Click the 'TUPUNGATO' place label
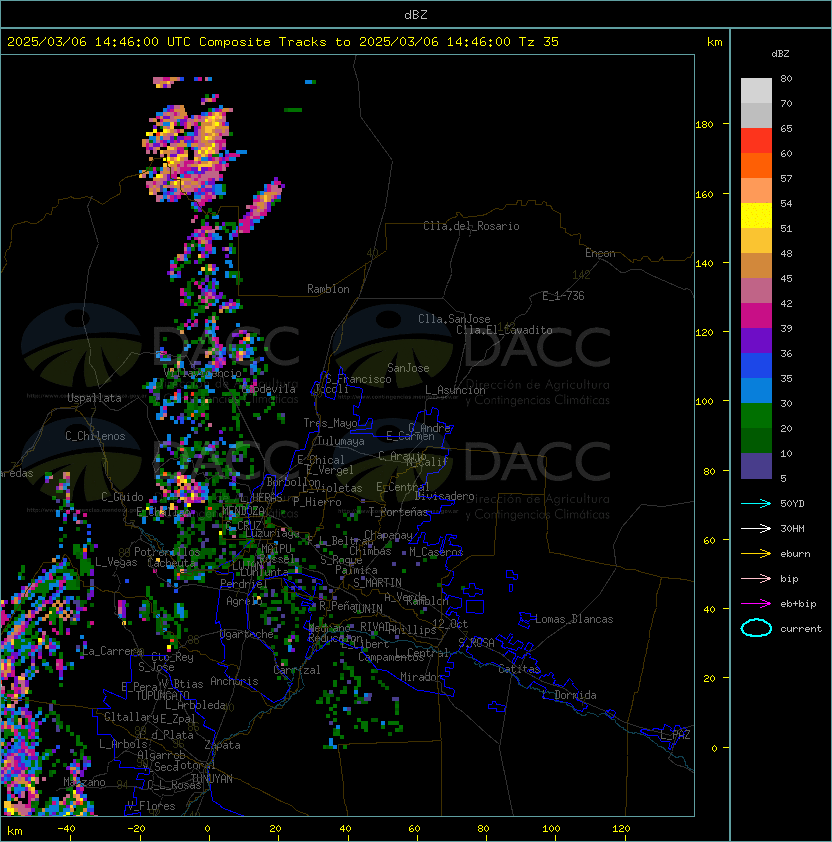Screen dimensions: 832x842 [162, 696]
